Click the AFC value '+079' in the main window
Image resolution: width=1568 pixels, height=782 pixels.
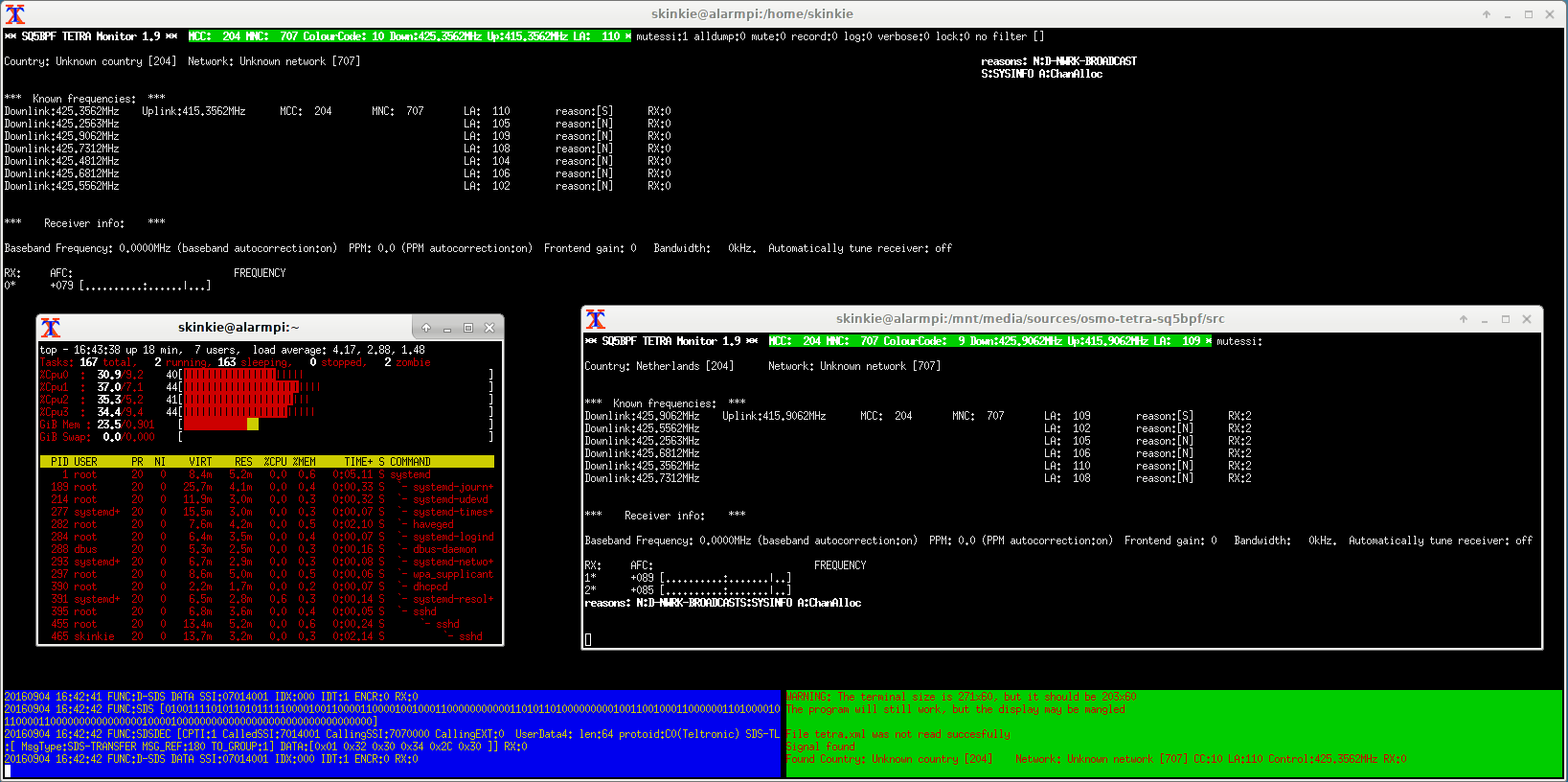coord(61,286)
